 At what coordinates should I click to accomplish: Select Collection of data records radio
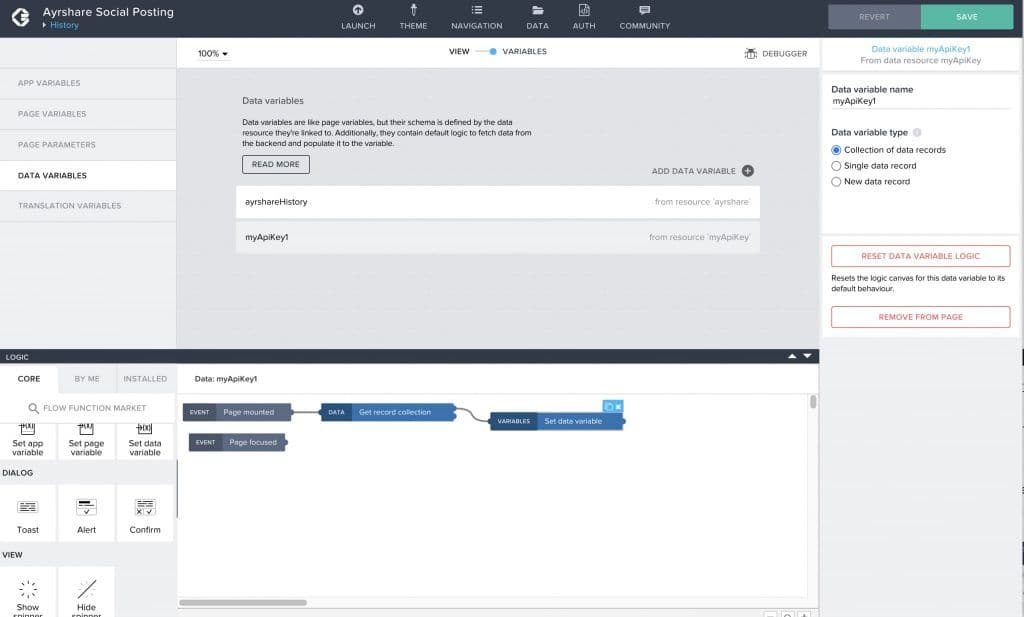coord(836,150)
